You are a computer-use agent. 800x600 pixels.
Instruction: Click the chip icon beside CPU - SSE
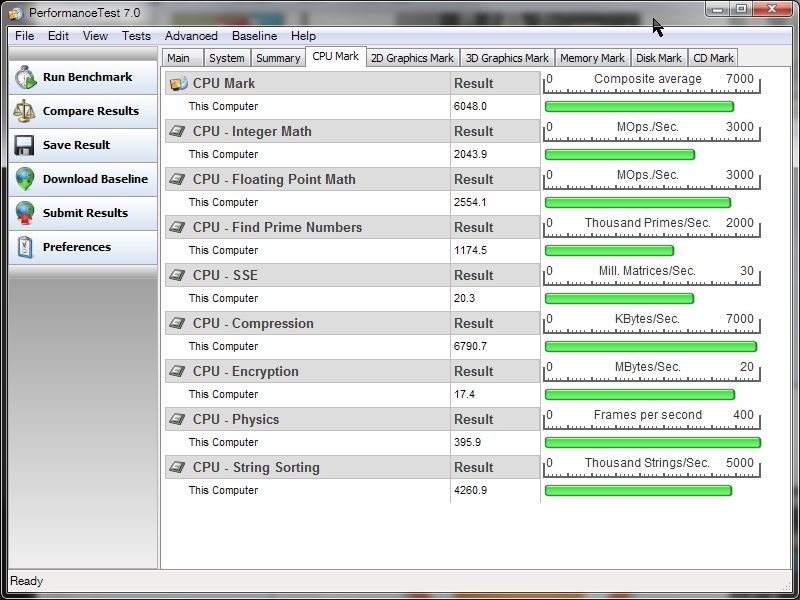click(x=177, y=275)
